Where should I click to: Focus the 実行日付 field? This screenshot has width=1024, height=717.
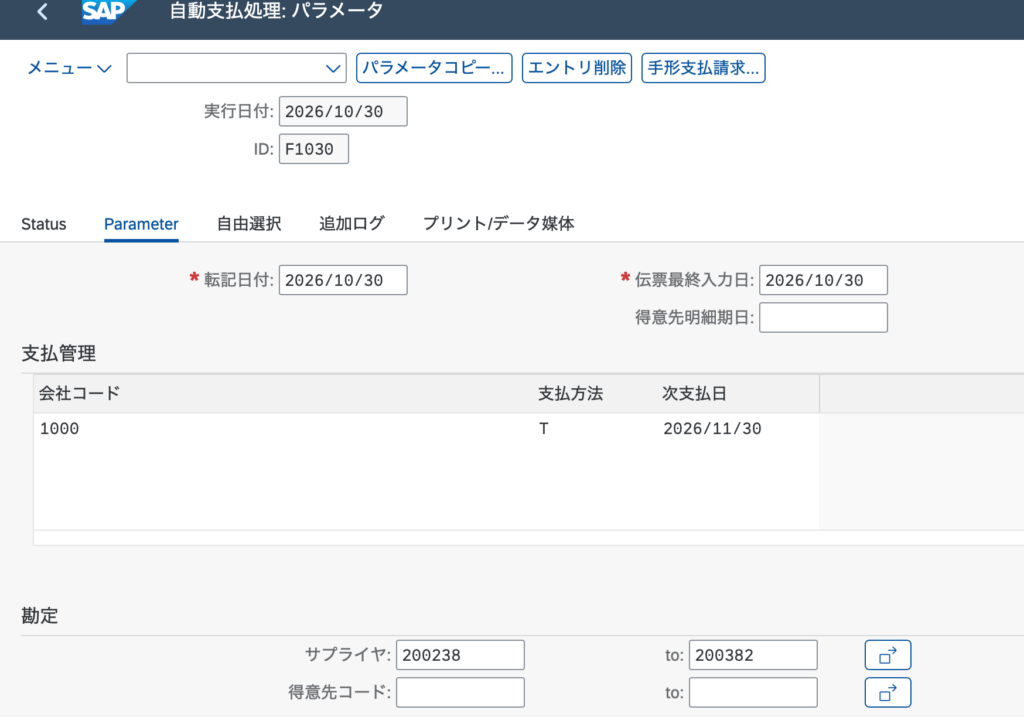(343, 111)
